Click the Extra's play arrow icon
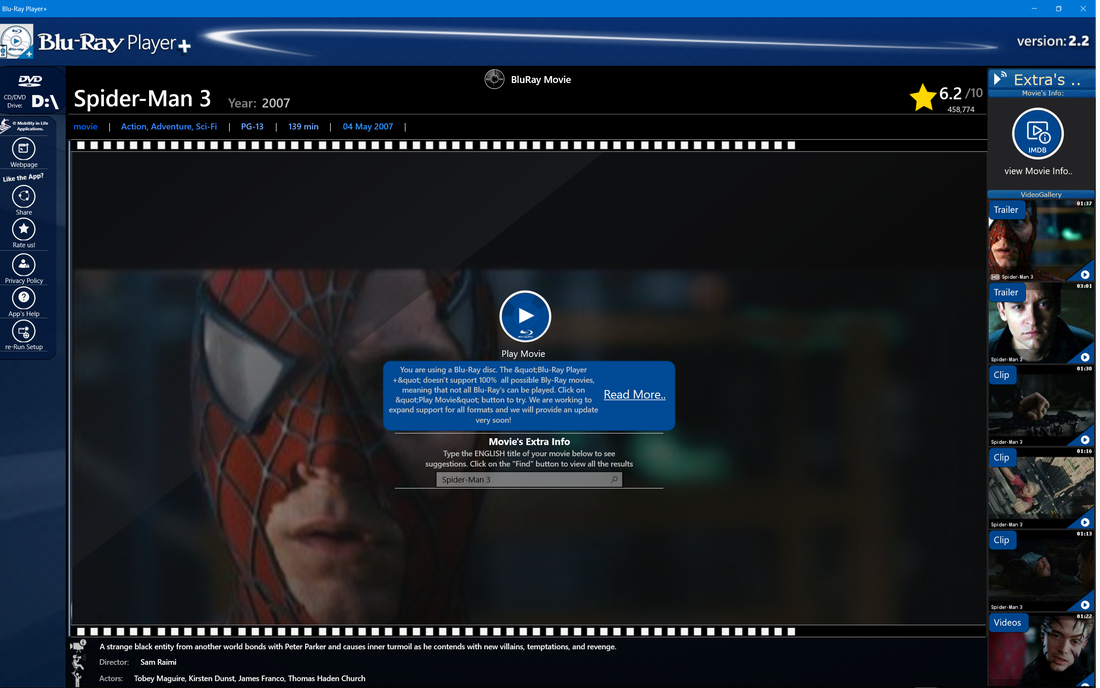Viewport: 1100px width, 688px height. (1000, 79)
